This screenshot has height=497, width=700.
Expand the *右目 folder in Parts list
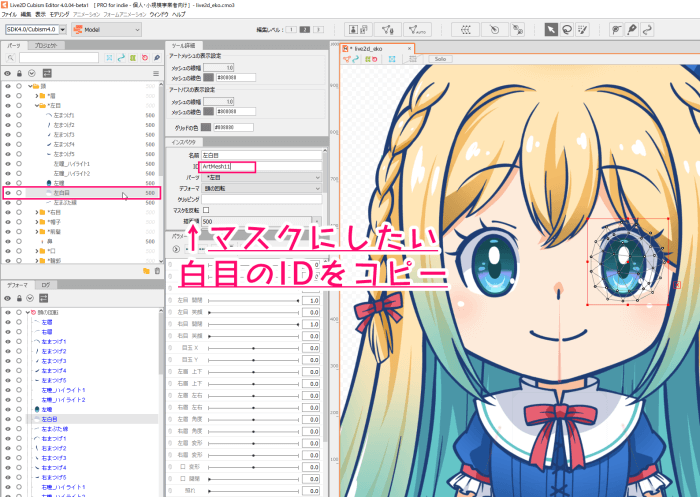(37, 212)
